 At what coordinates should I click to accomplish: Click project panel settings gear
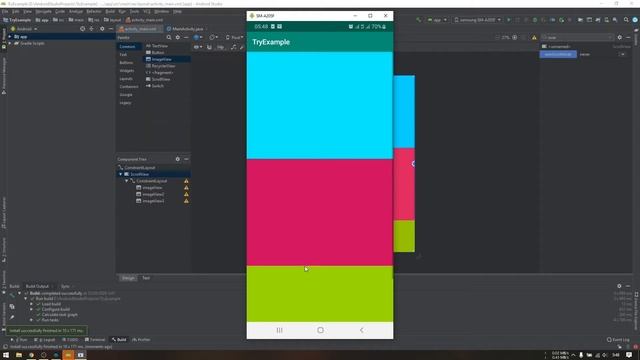coord(102,29)
